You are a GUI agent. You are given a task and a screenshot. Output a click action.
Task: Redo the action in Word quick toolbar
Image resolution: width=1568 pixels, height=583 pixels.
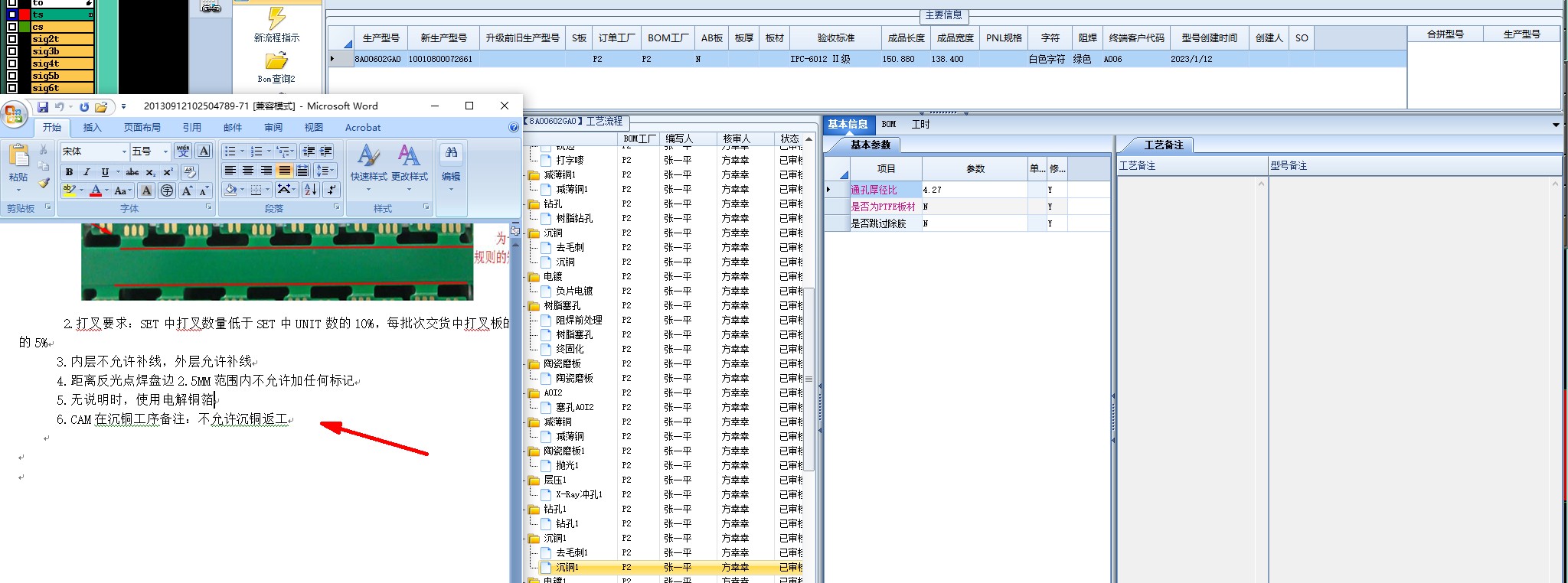click(x=84, y=107)
